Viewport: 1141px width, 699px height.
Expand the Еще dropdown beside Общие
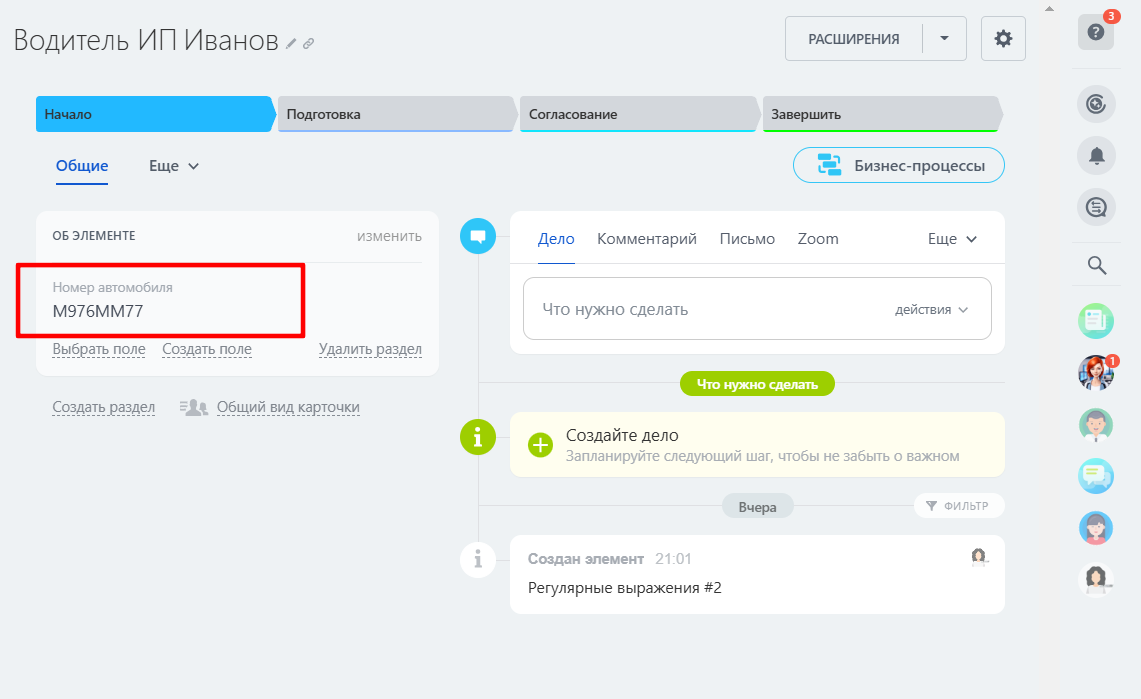[172, 165]
